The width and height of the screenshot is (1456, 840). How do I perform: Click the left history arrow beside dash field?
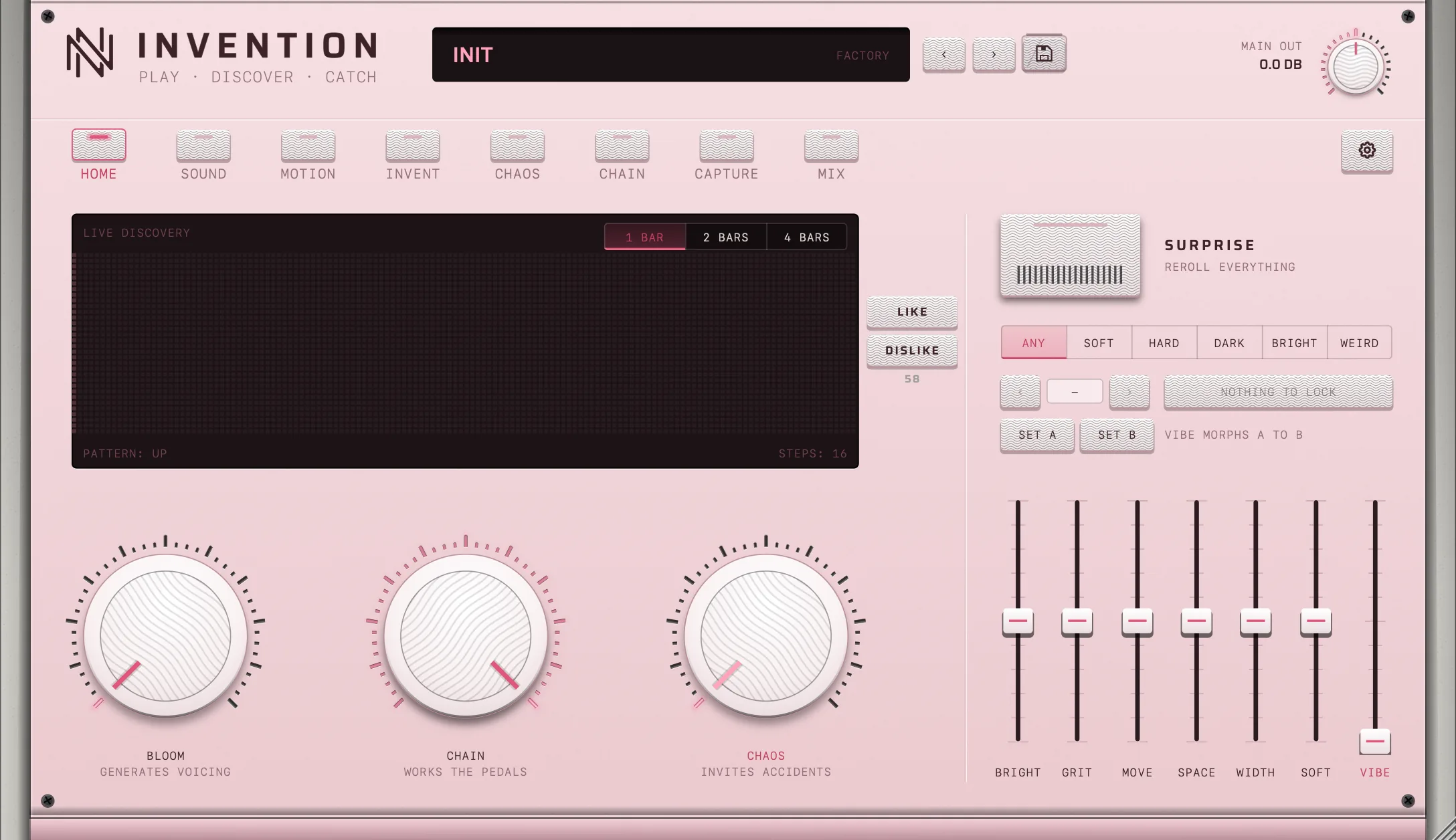1020,392
